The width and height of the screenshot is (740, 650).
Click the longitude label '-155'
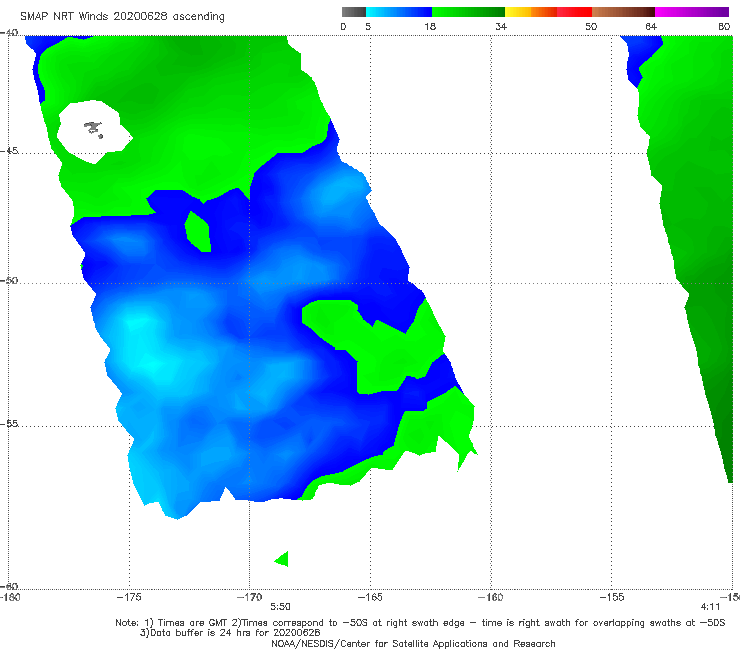[612, 597]
